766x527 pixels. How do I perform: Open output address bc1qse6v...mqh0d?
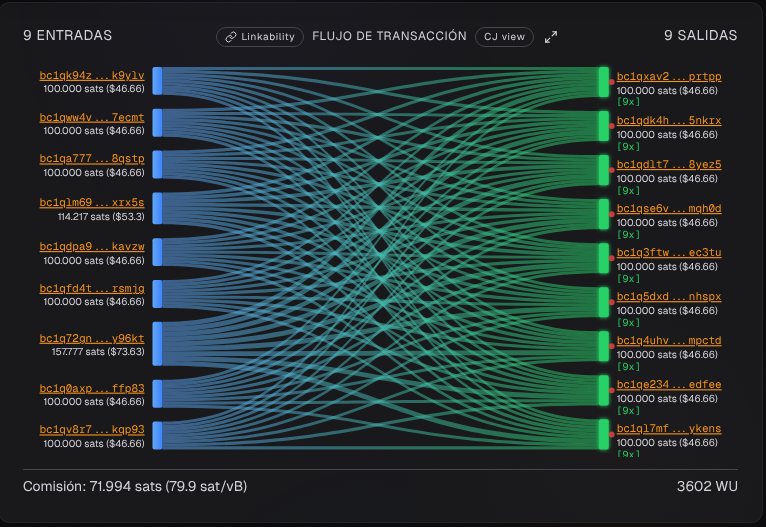point(669,209)
